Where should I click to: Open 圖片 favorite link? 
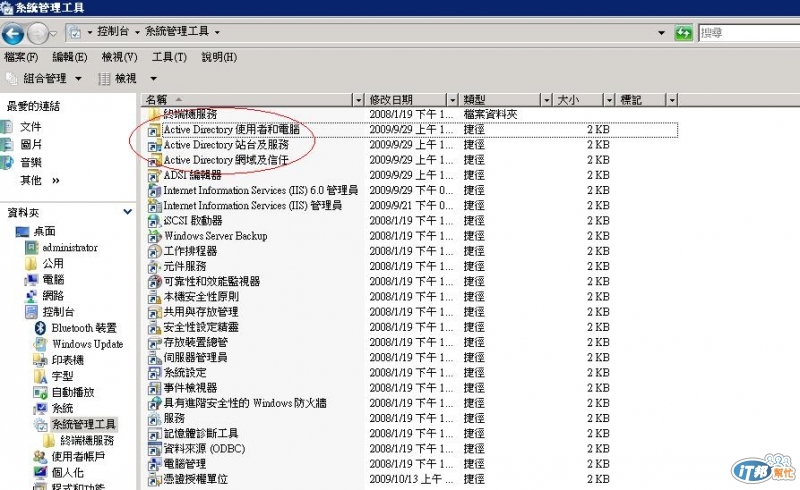(x=31, y=144)
